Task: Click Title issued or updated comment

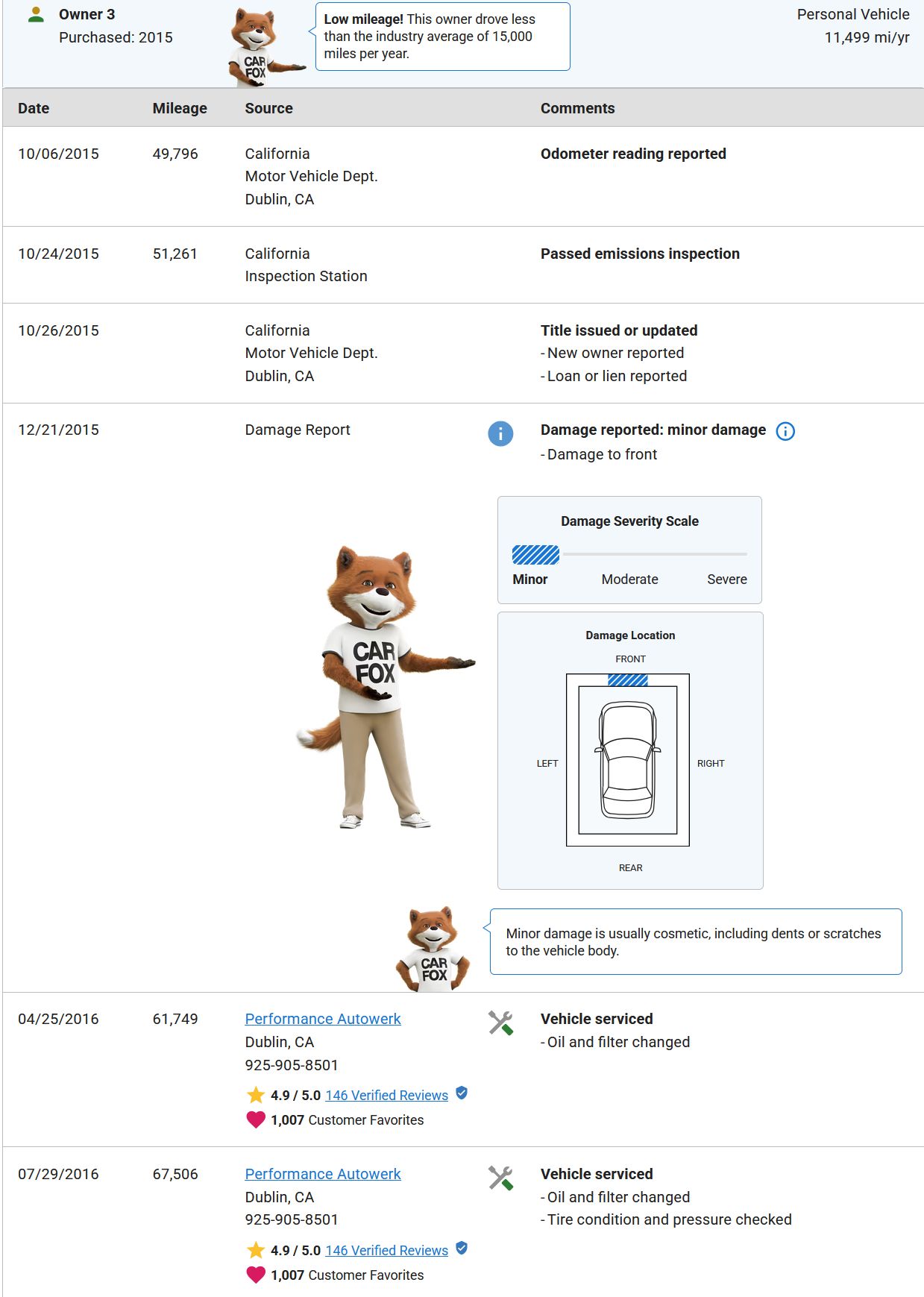Action: pyautogui.click(x=619, y=330)
